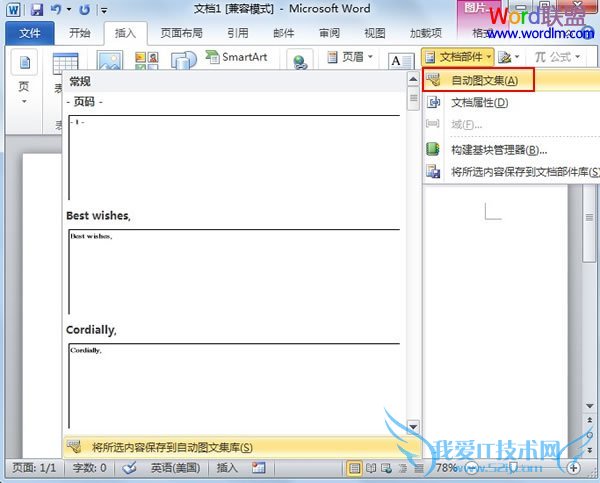Open the Undo history dropdown arrow
The width and height of the screenshot is (600, 483).
pyautogui.click(x=69, y=9)
